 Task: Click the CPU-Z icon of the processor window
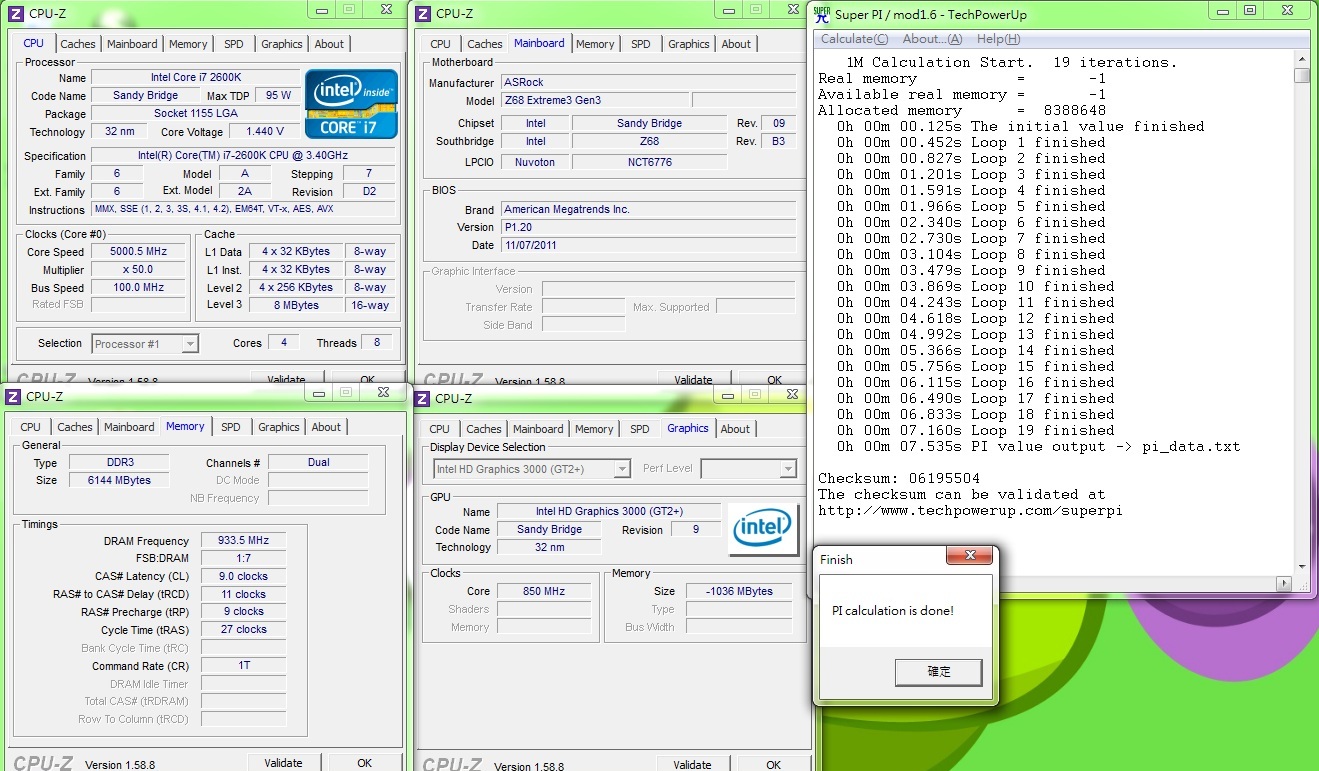tap(14, 13)
